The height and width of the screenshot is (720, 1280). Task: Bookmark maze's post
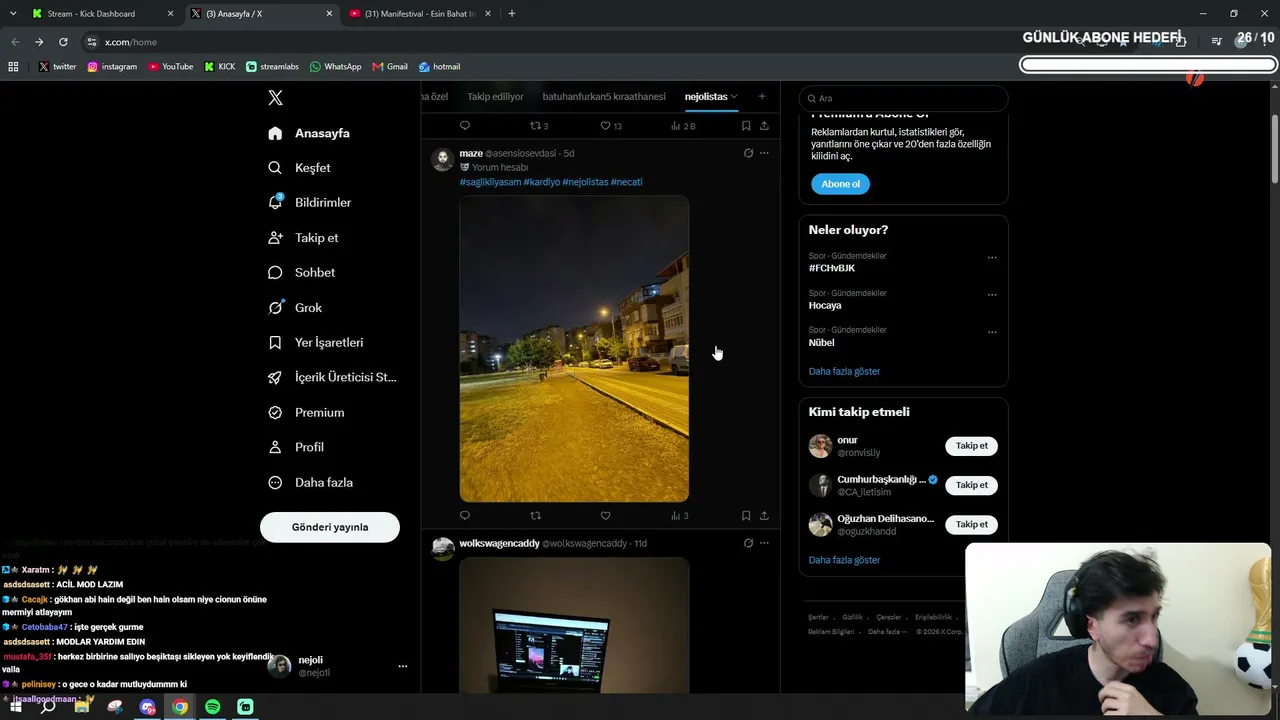[746, 516]
